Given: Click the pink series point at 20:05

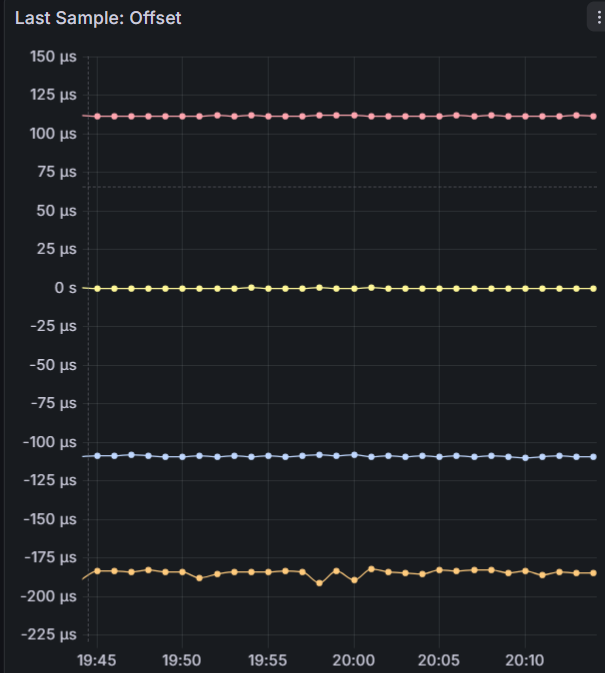Looking at the screenshot, I should tap(439, 116).
